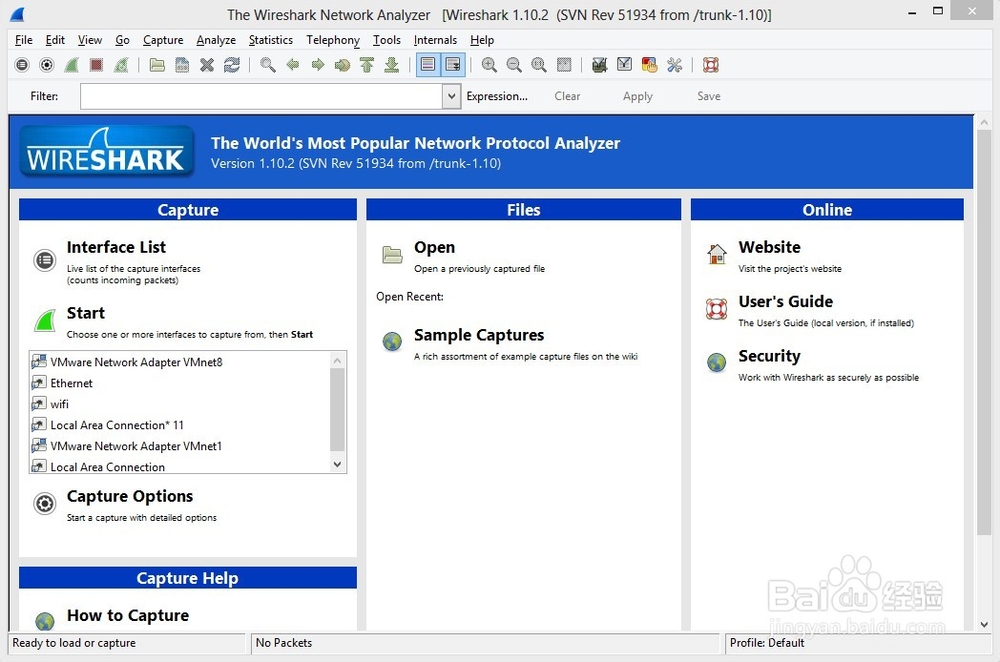Open the Expression... filter builder
This screenshot has width=1000, height=662.
497,96
